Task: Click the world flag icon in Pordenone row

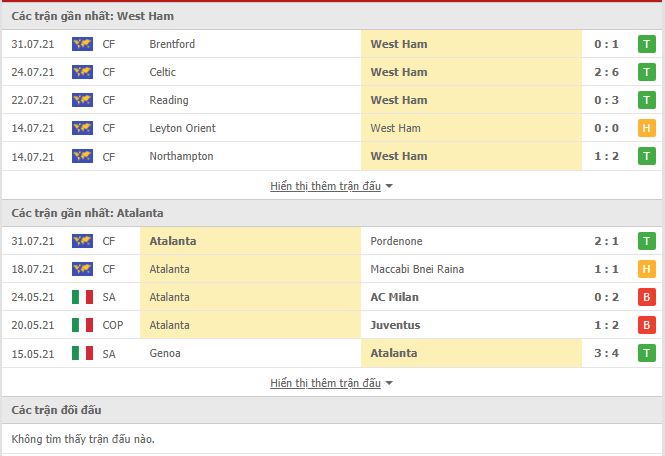Action: tap(82, 241)
